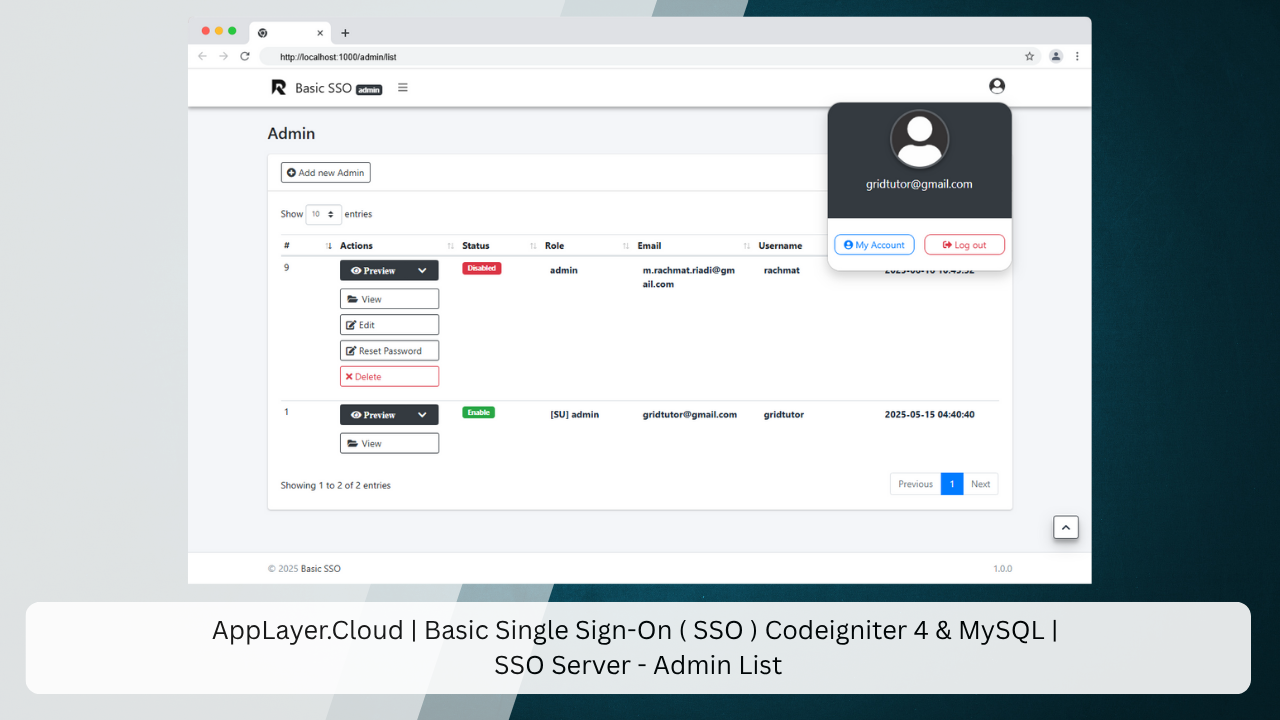Go back with browser back arrow
The width and height of the screenshot is (1280, 720).
click(202, 56)
